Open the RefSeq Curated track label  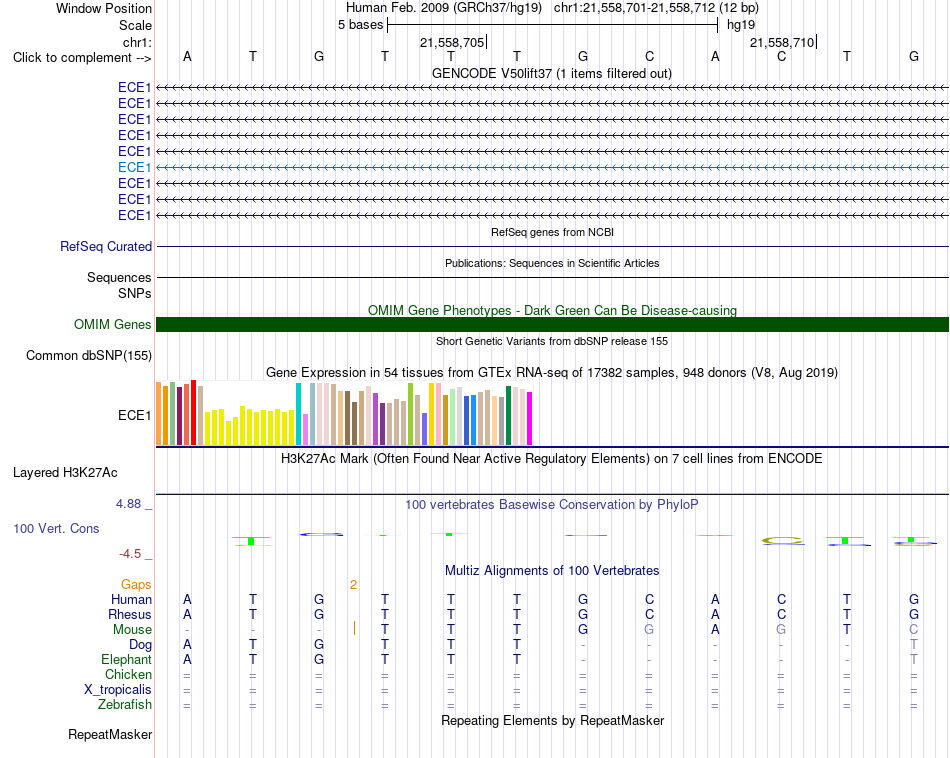[x=106, y=247]
